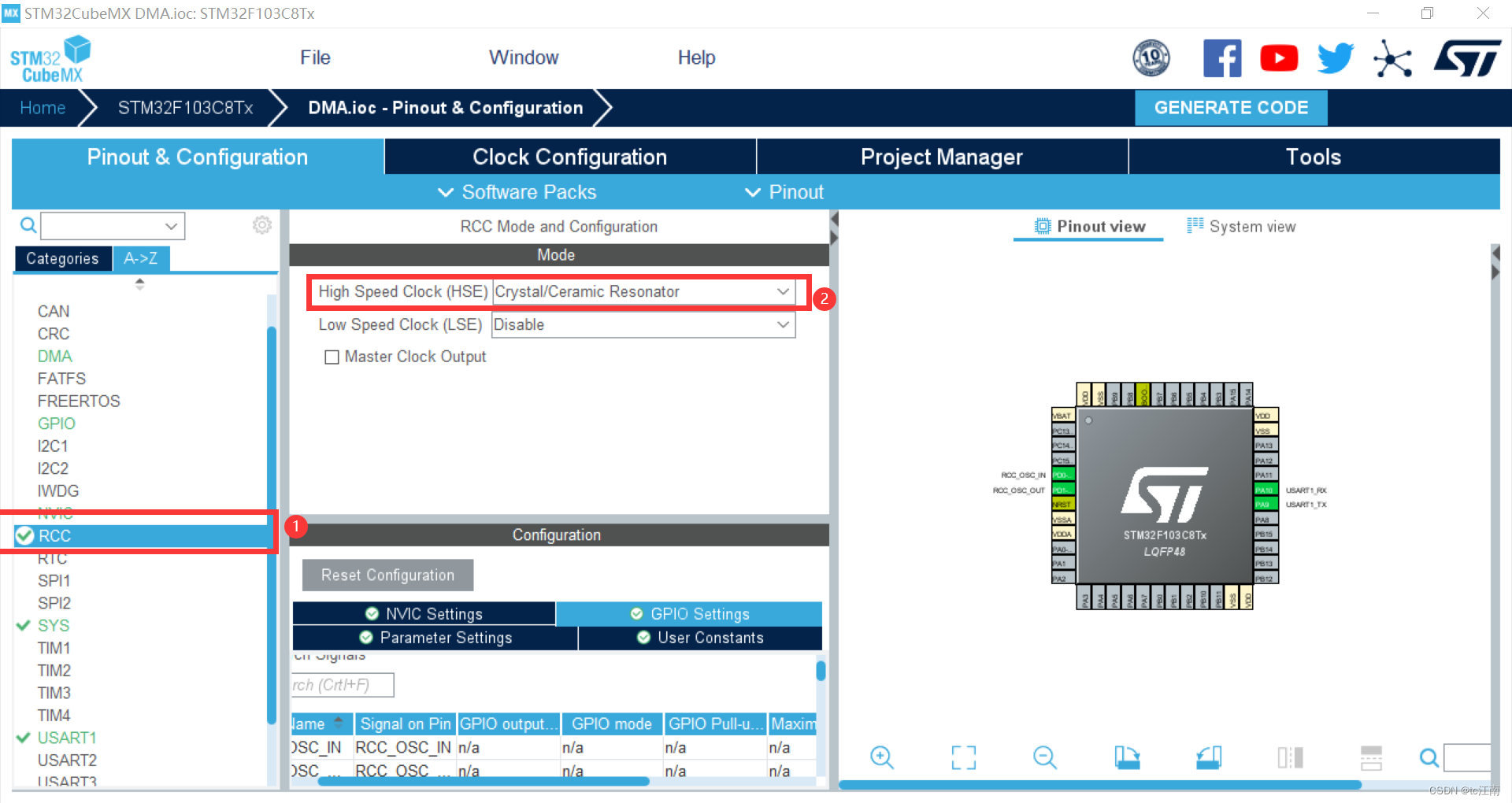Expand the Pinout dropdown menu

tap(784, 192)
